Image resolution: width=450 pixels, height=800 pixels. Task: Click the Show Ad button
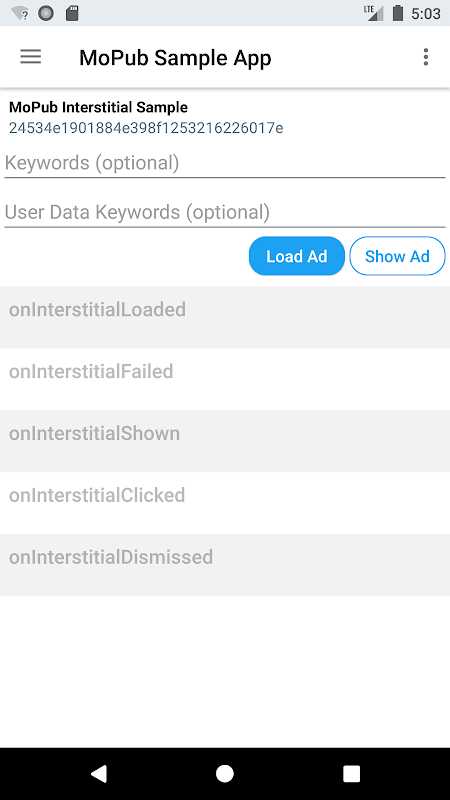(x=397, y=256)
